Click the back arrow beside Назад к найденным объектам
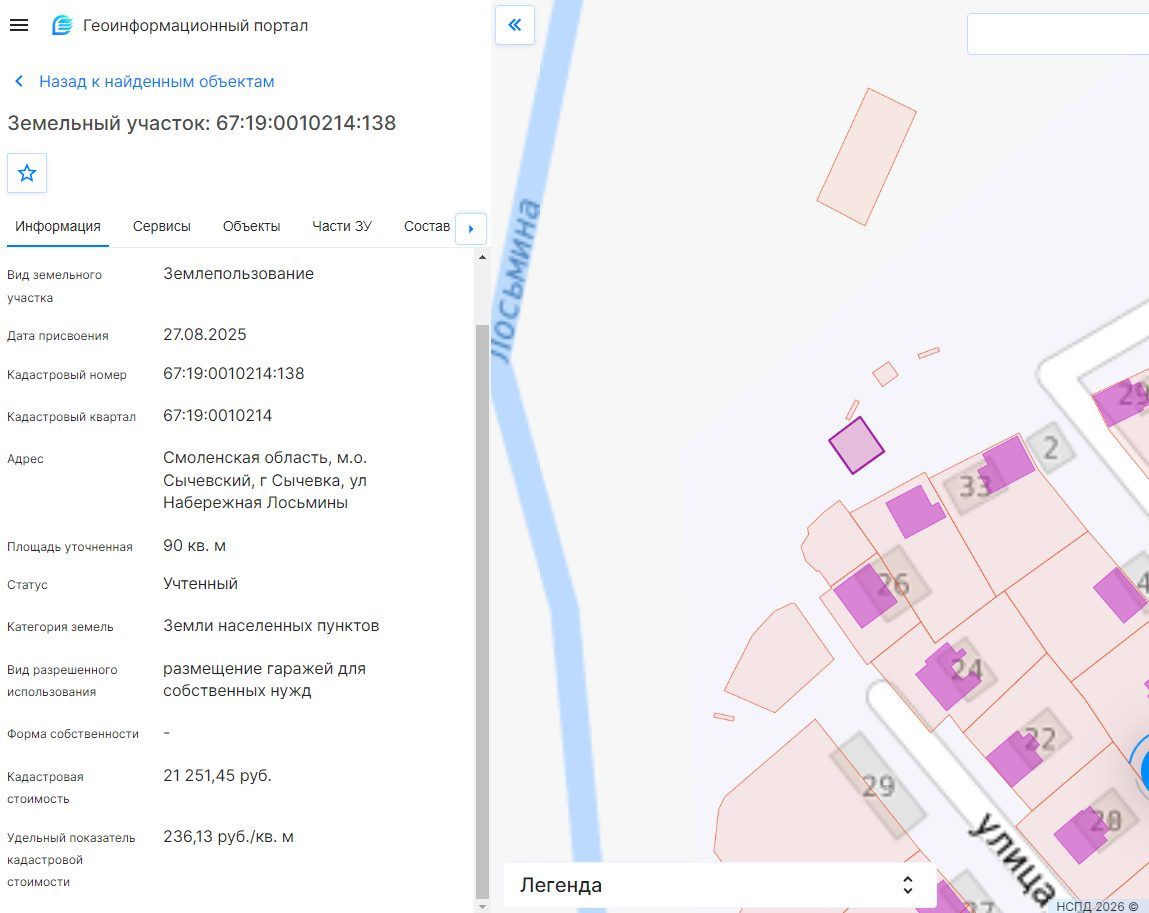 19,81
